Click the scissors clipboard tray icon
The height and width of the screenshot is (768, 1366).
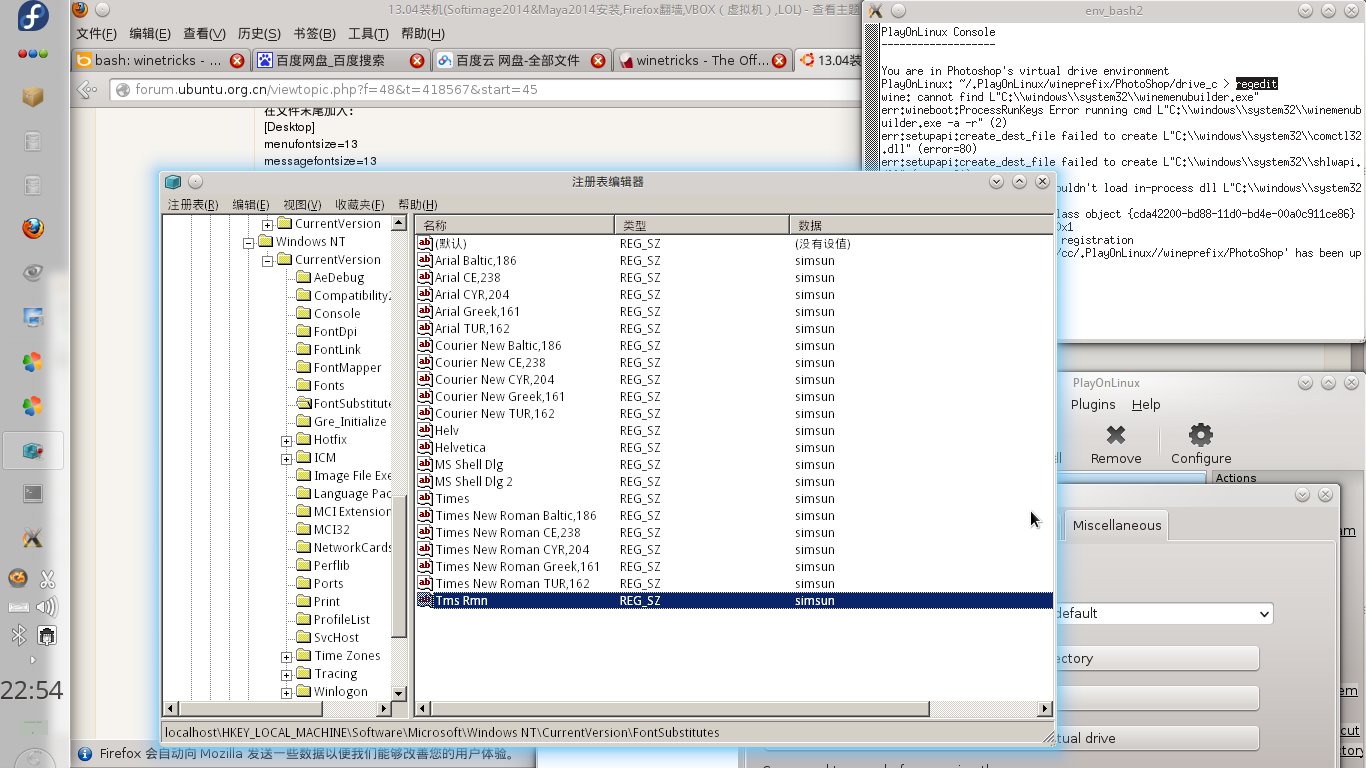(47, 578)
